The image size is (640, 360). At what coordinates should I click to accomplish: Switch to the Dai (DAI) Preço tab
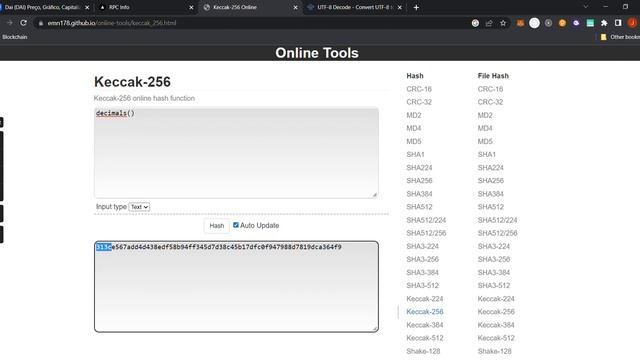(x=43, y=7)
